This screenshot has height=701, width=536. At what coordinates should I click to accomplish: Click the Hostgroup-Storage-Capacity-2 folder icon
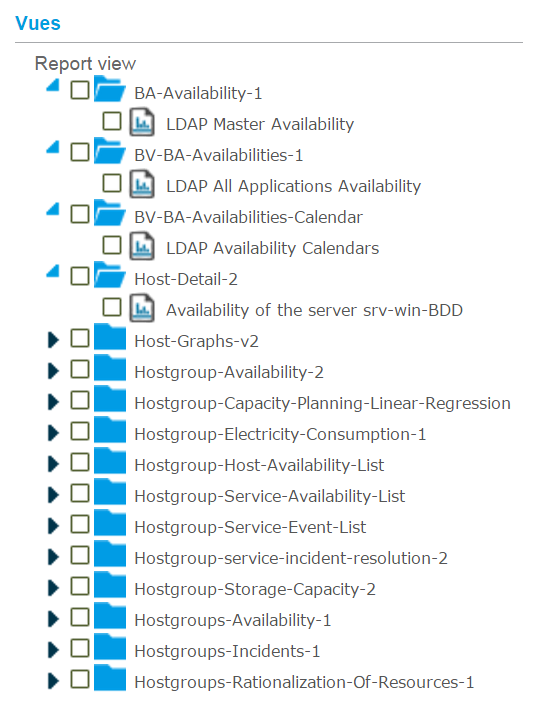(110, 585)
